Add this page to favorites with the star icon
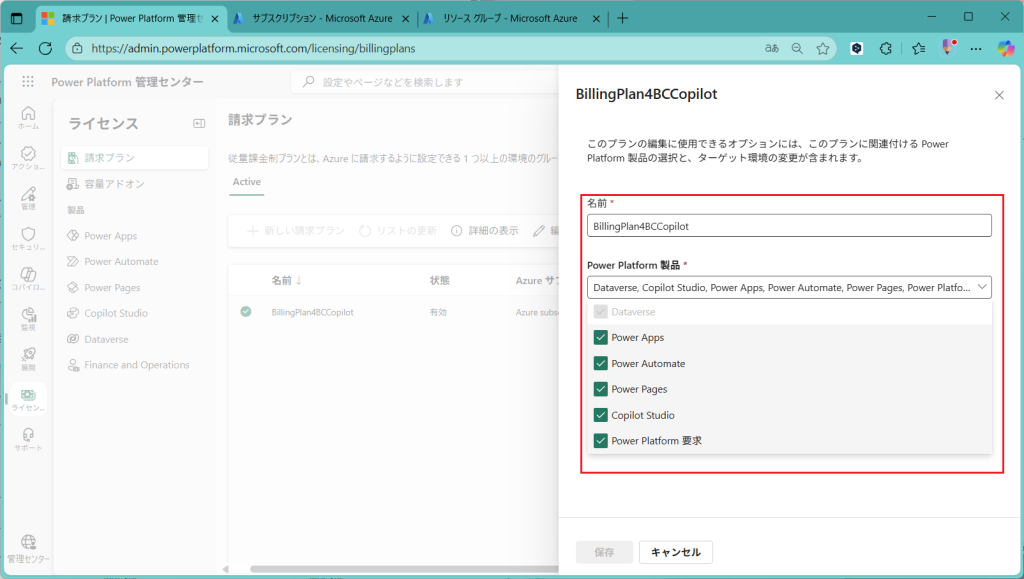 823,48
